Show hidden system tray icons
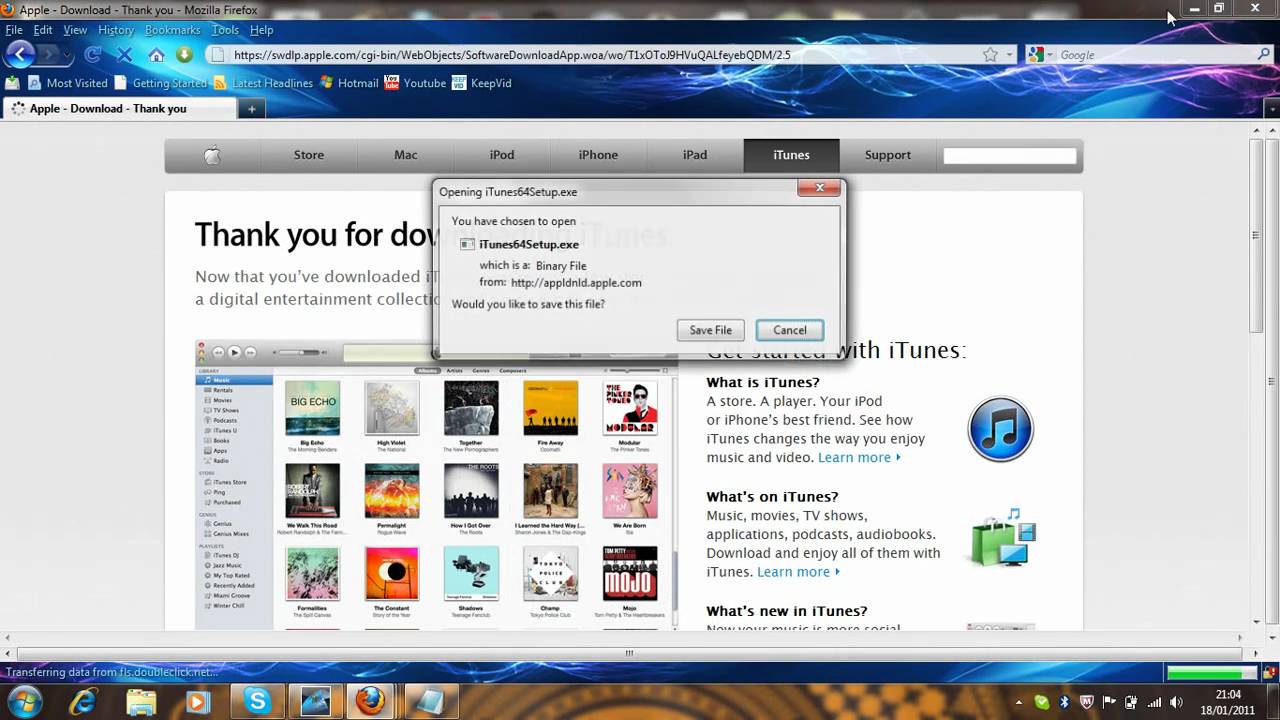 coord(1019,702)
